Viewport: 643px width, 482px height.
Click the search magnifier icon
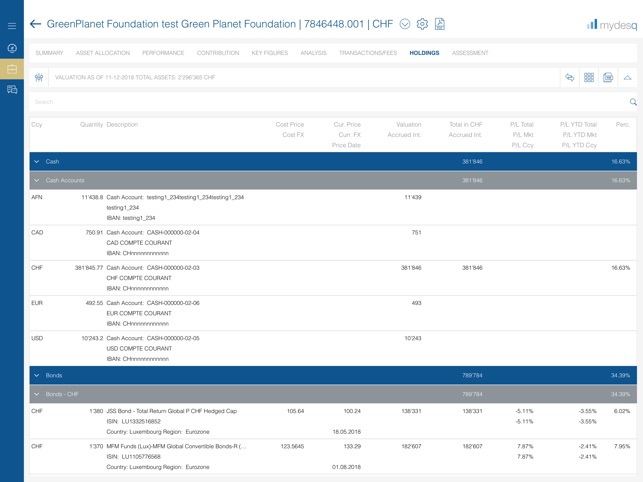tap(633, 102)
